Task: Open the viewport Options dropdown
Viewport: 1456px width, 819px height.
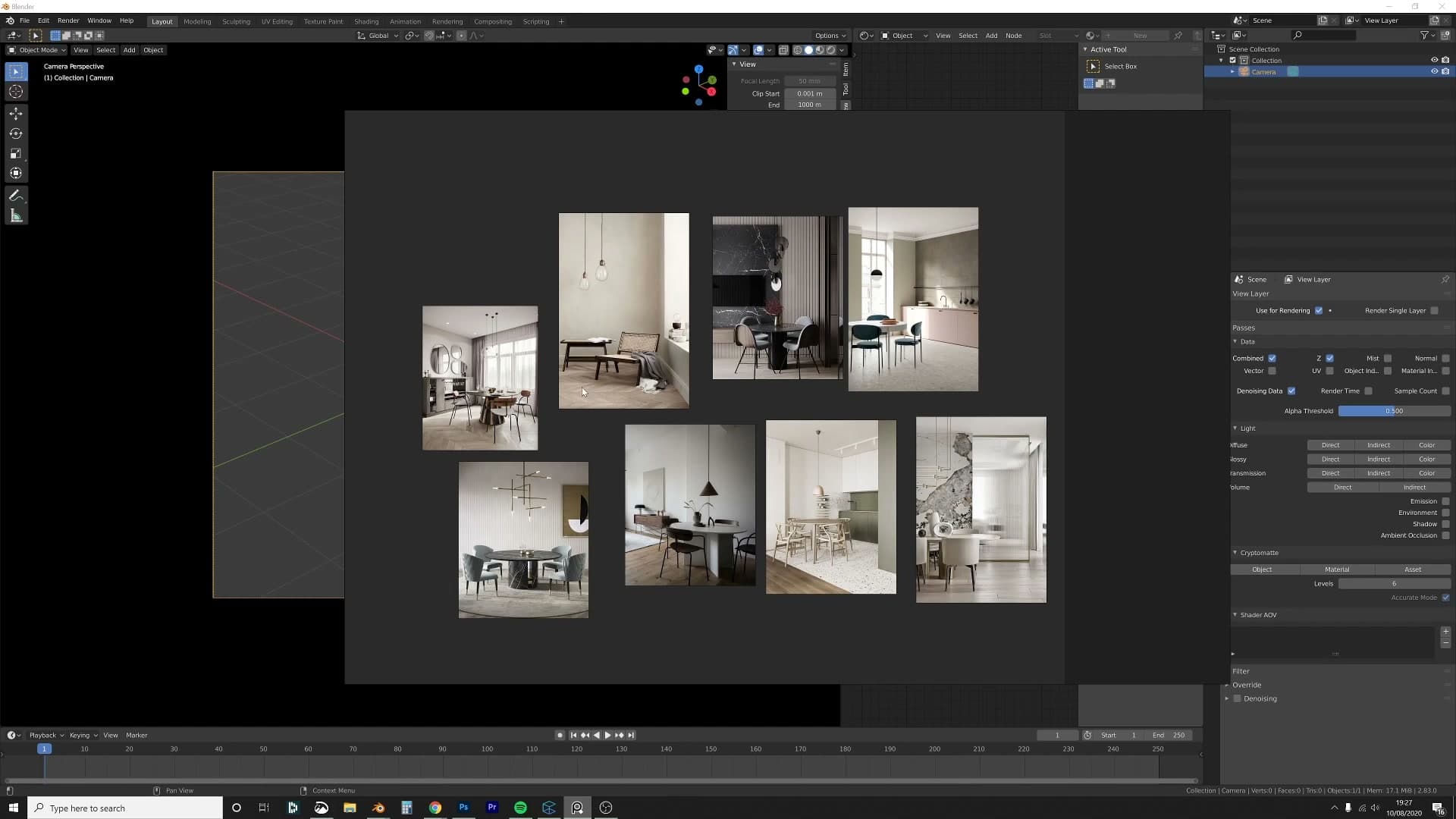Action: 830,36
